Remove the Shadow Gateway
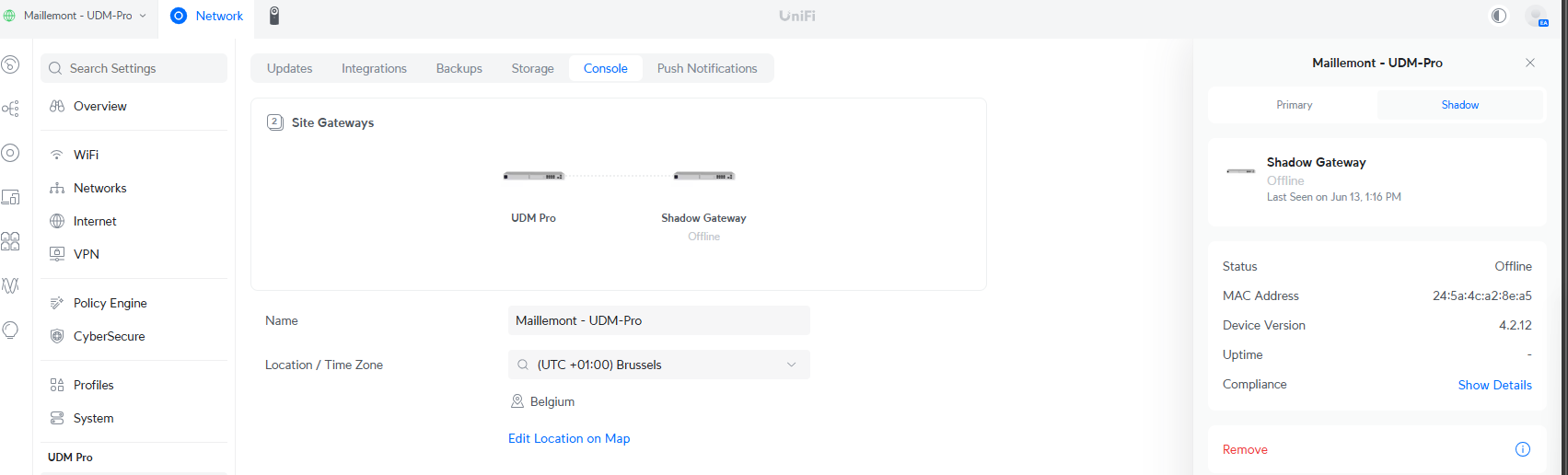1568x475 pixels. tap(1245, 449)
